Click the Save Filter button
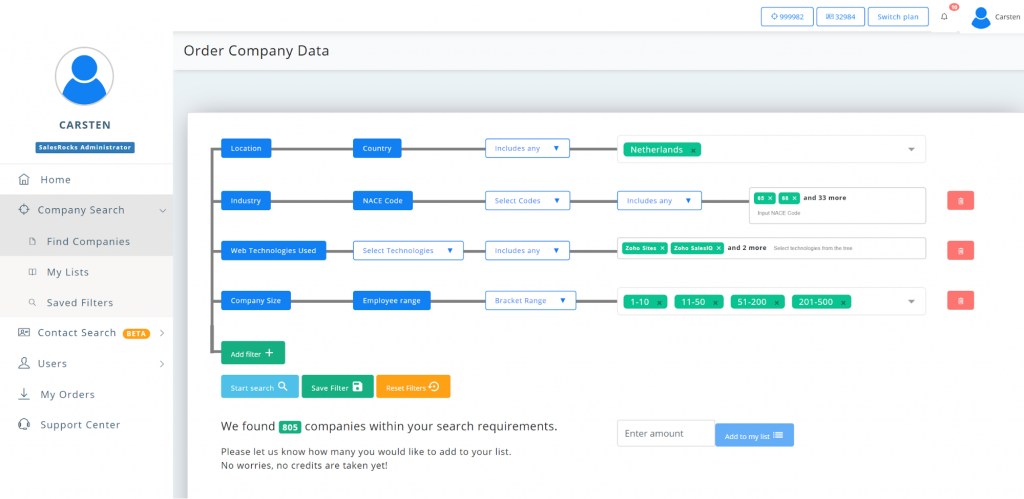Image resolution: width=1024 pixels, height=499 pixels. 337,387
